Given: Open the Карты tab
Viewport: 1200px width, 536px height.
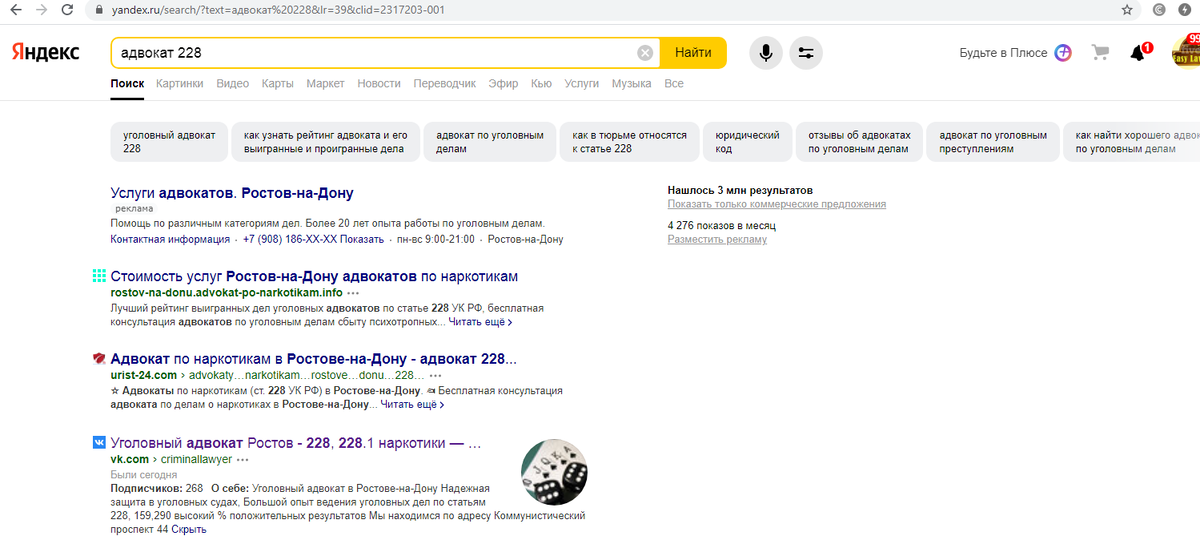Looking at the screenshot, I should coord(278,83).
